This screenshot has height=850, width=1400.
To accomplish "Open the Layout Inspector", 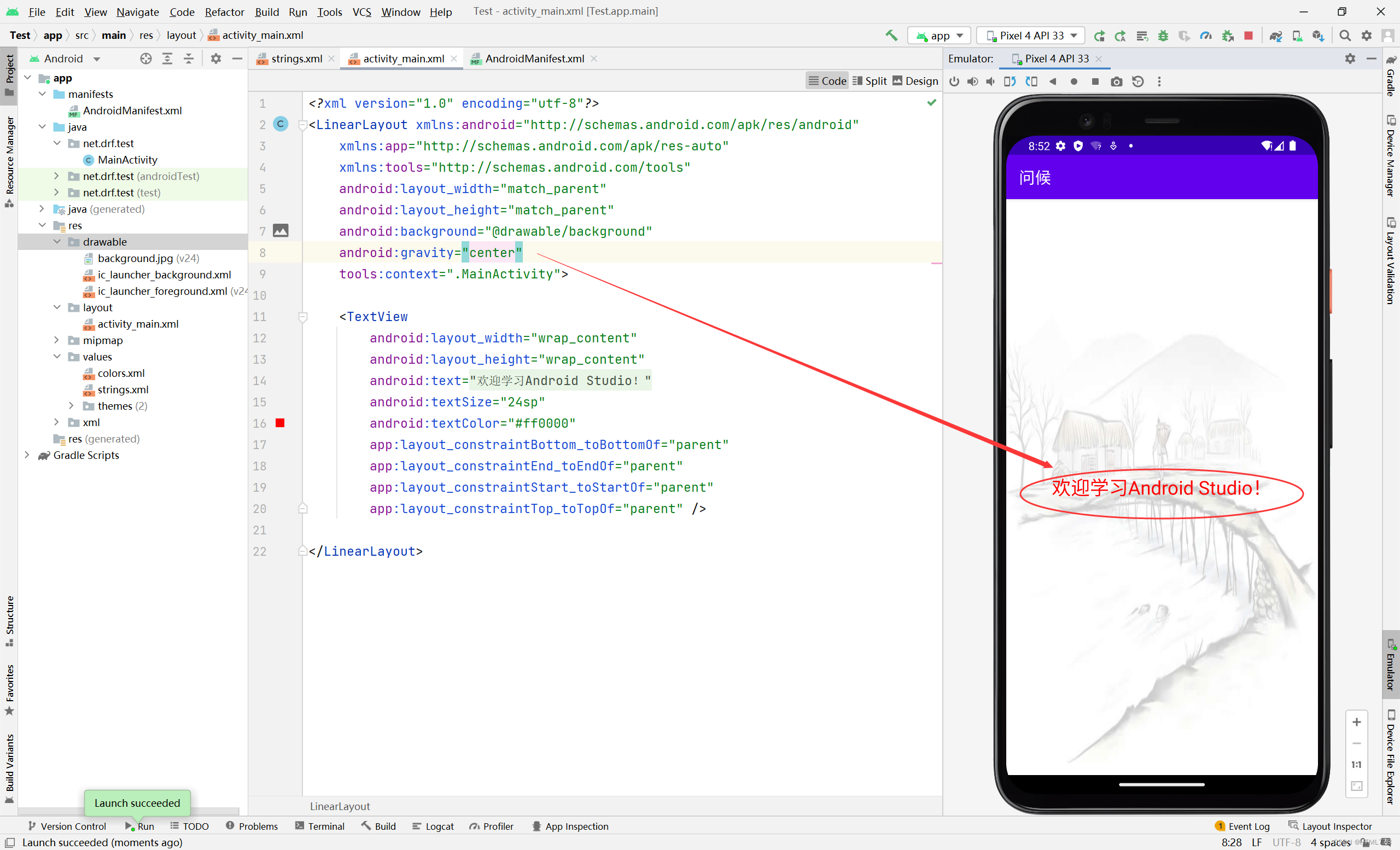I will 1330,826.
